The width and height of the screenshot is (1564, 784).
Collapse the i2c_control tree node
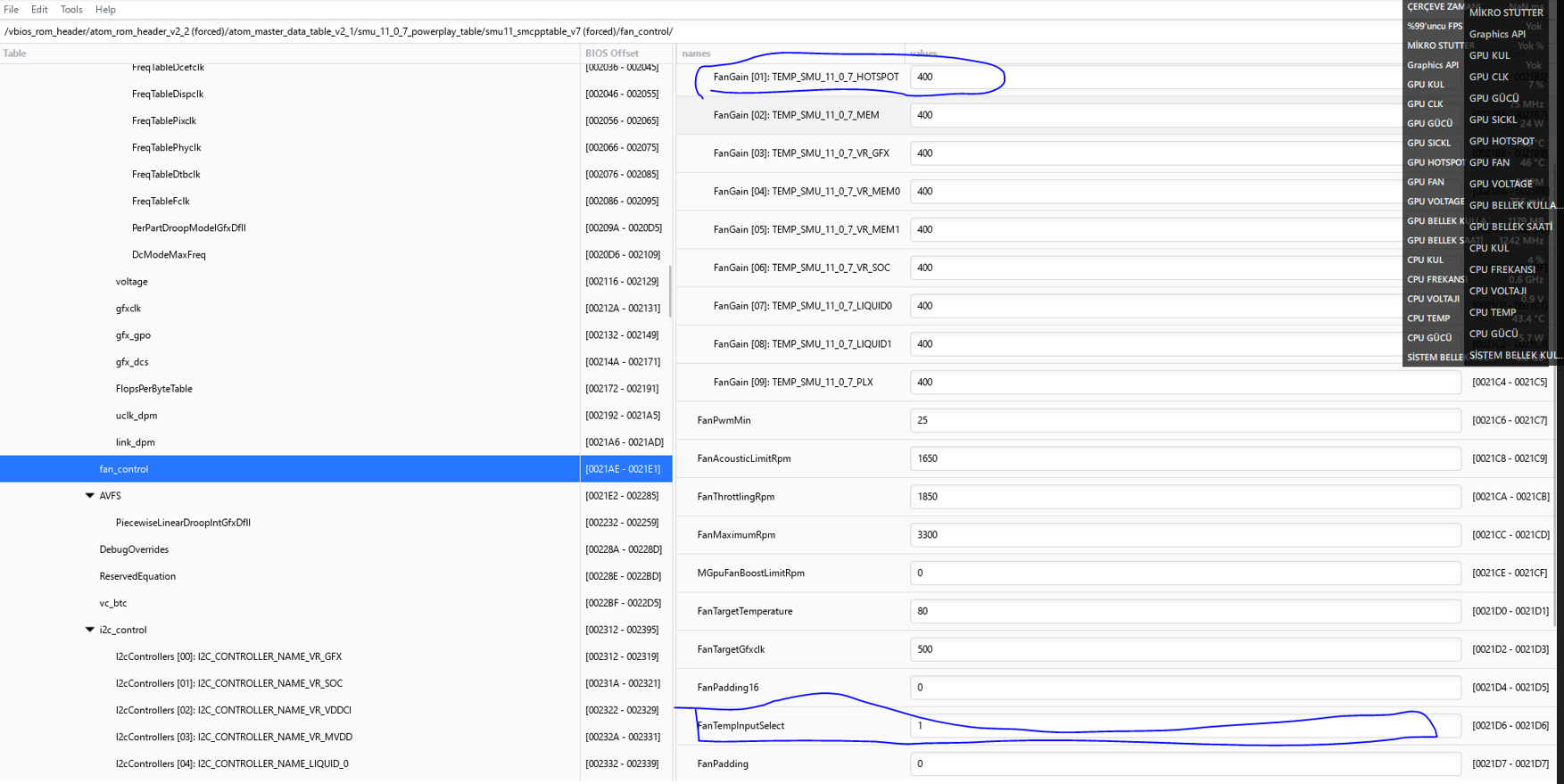click(90, 630)
